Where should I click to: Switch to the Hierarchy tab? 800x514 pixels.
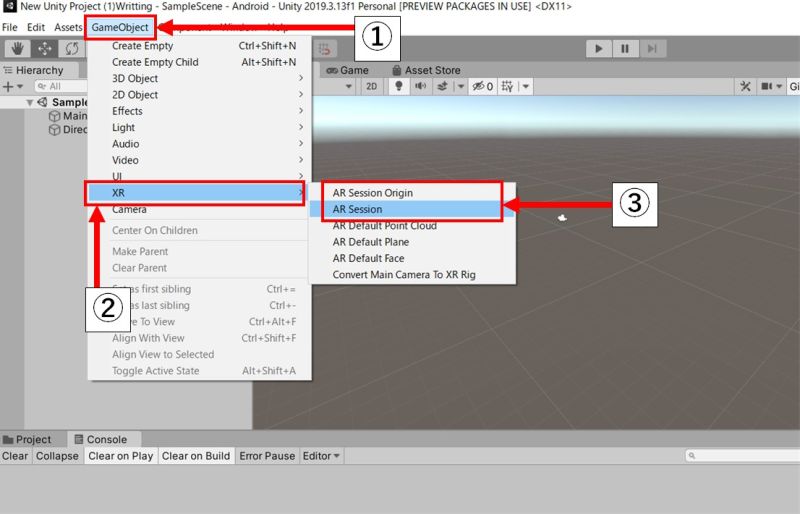(34, 70)
